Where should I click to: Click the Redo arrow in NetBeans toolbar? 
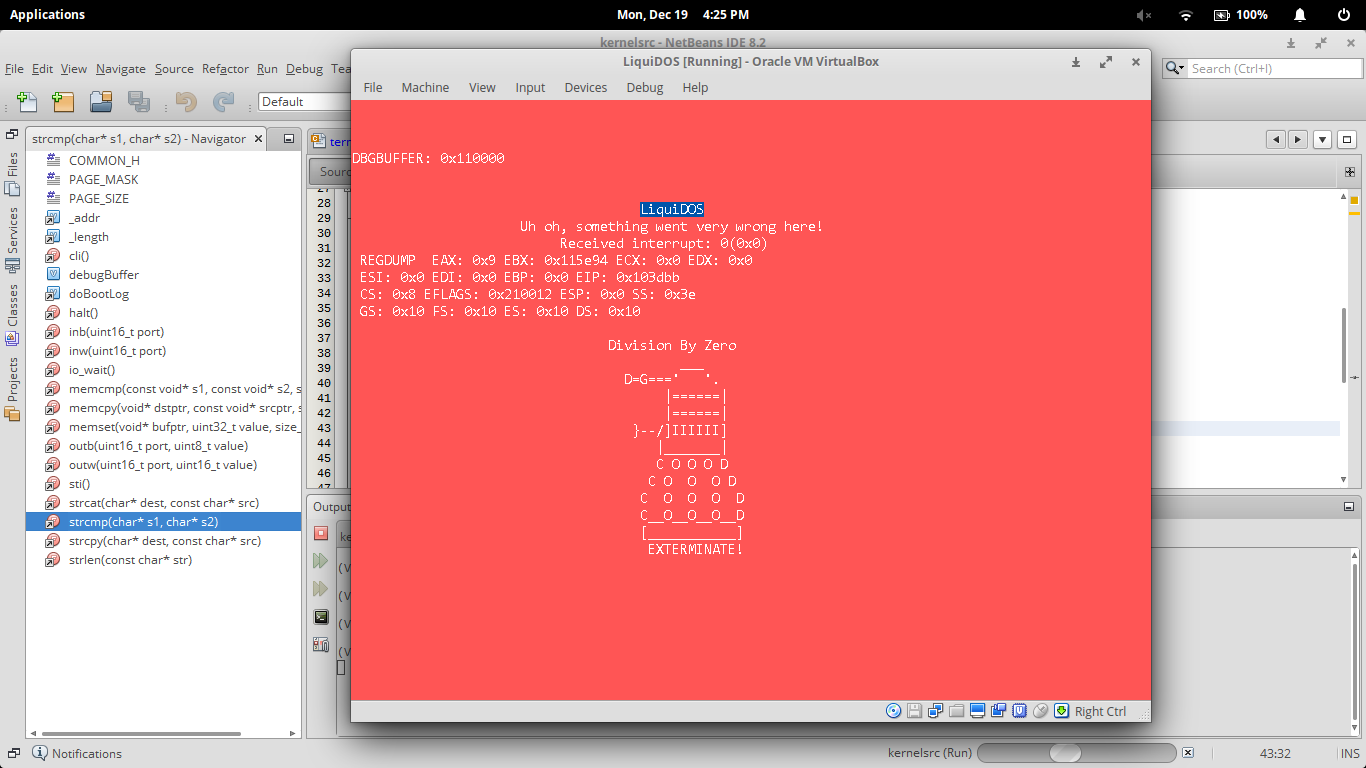224,101
